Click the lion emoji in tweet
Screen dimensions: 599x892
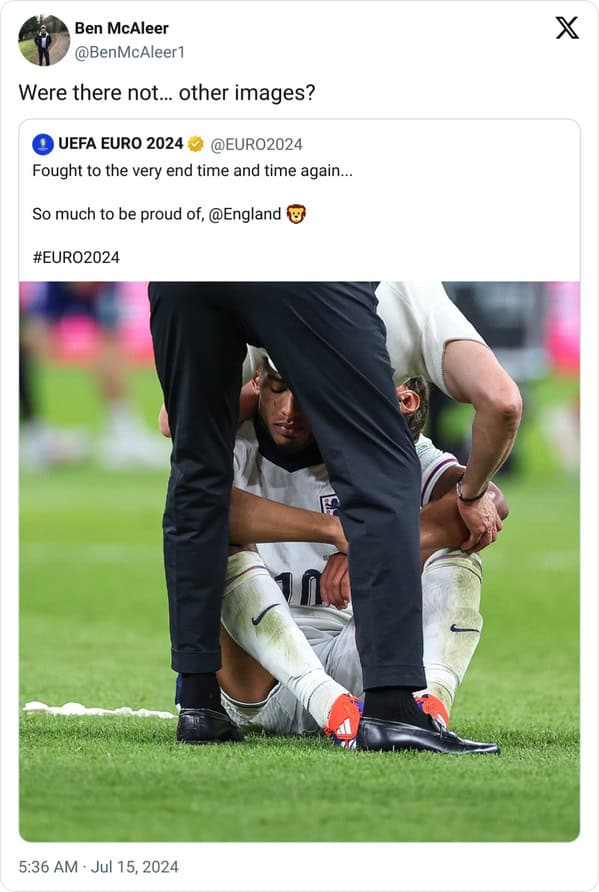[296, 214]
